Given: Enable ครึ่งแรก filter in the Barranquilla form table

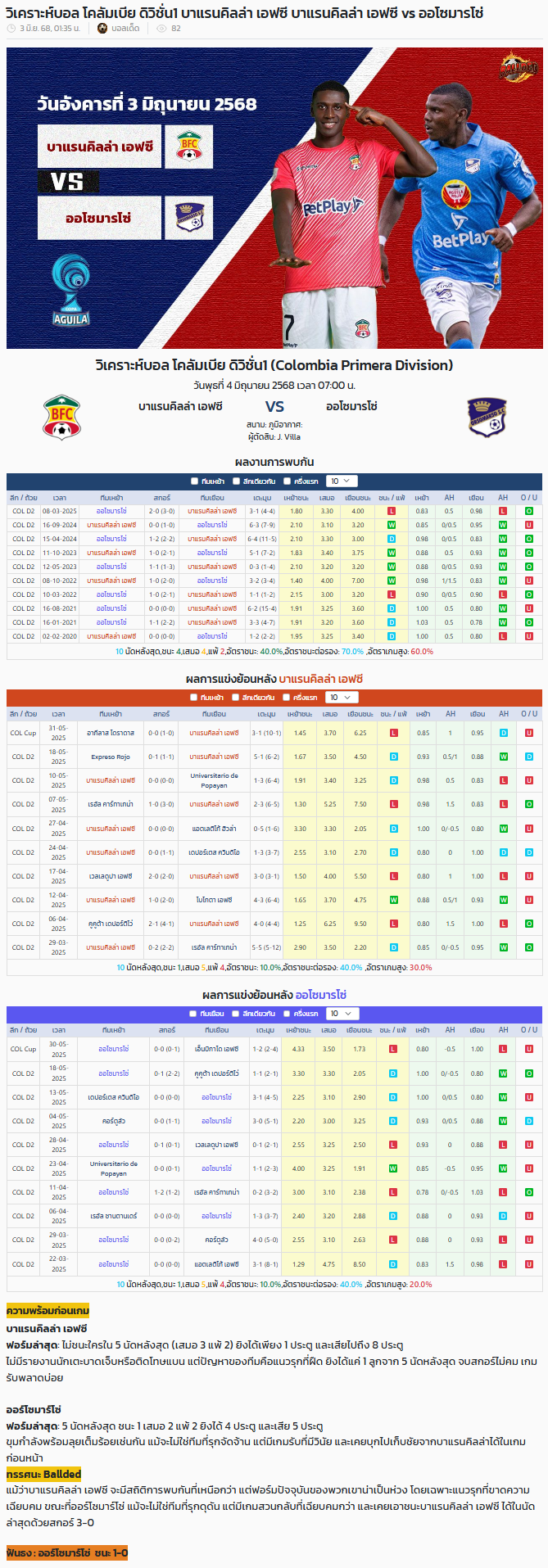Looking at the screenshot, I should (287, 698).
